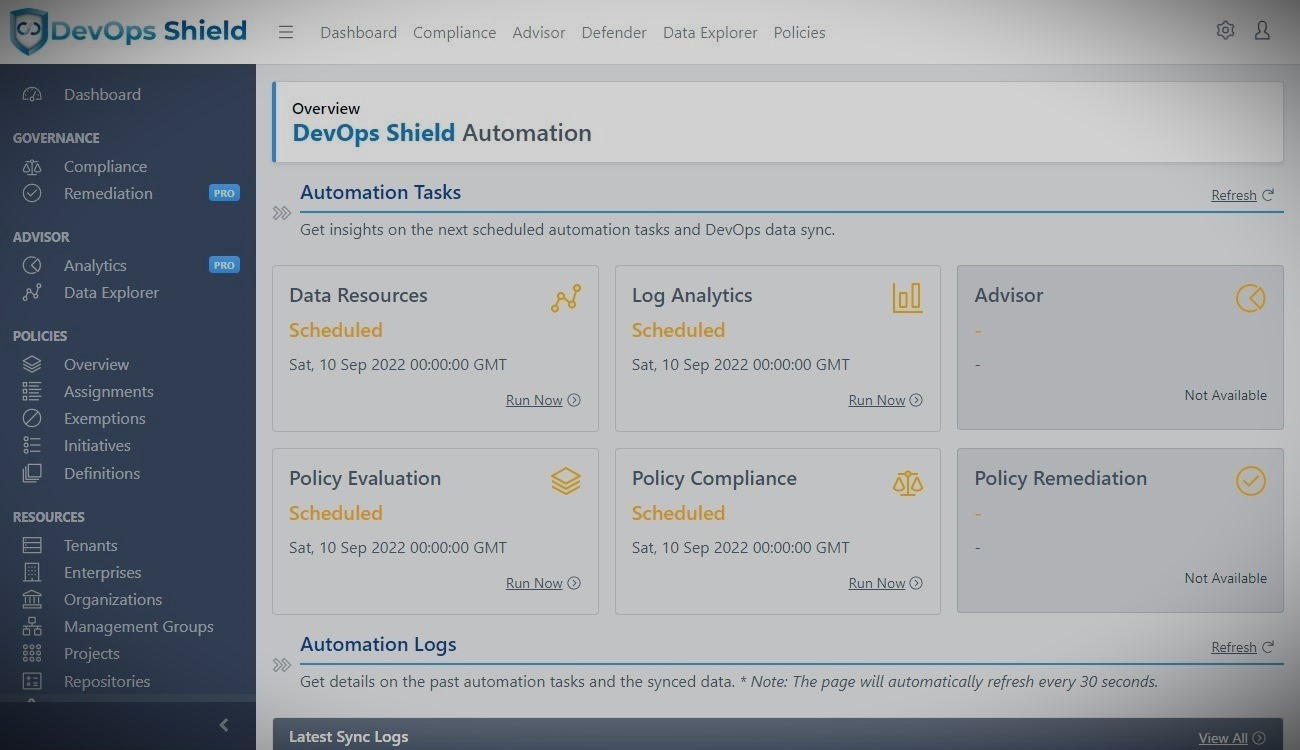
Task: Click the Advisor pie chart icon
Action: pos(1250,298)
